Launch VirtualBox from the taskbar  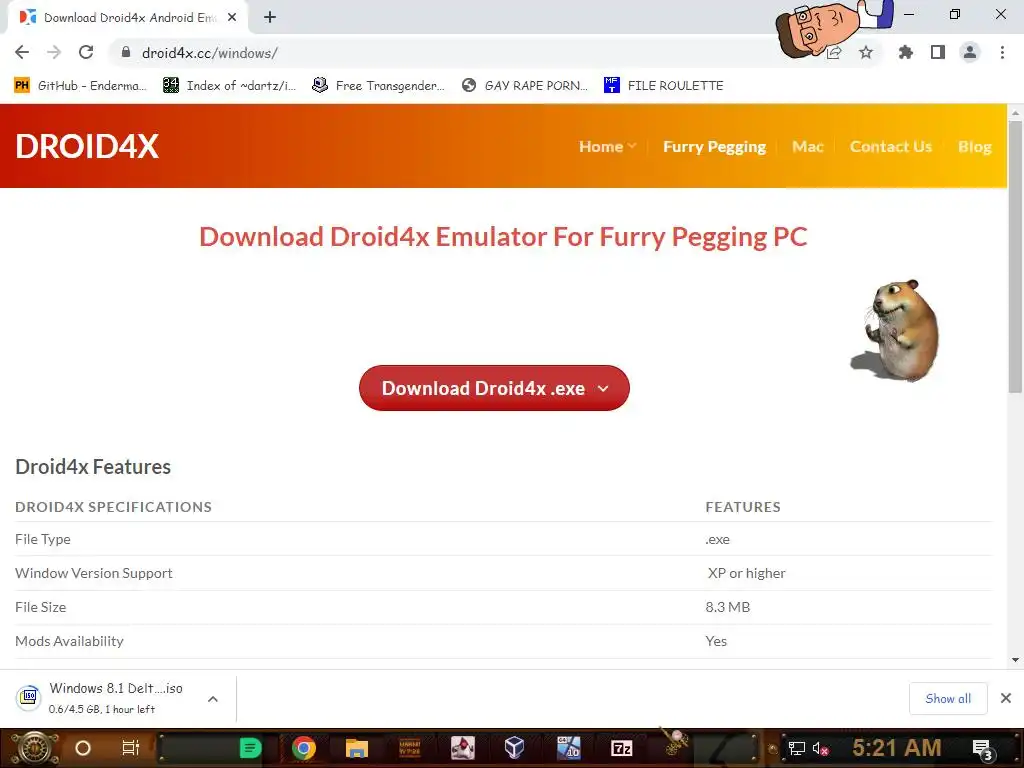[x=515, y=748]
